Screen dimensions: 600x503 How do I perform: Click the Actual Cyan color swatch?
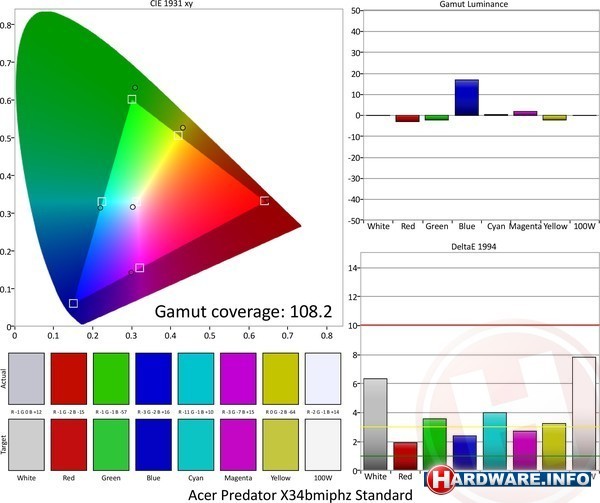pyautogui.click(x=196, y=379)
